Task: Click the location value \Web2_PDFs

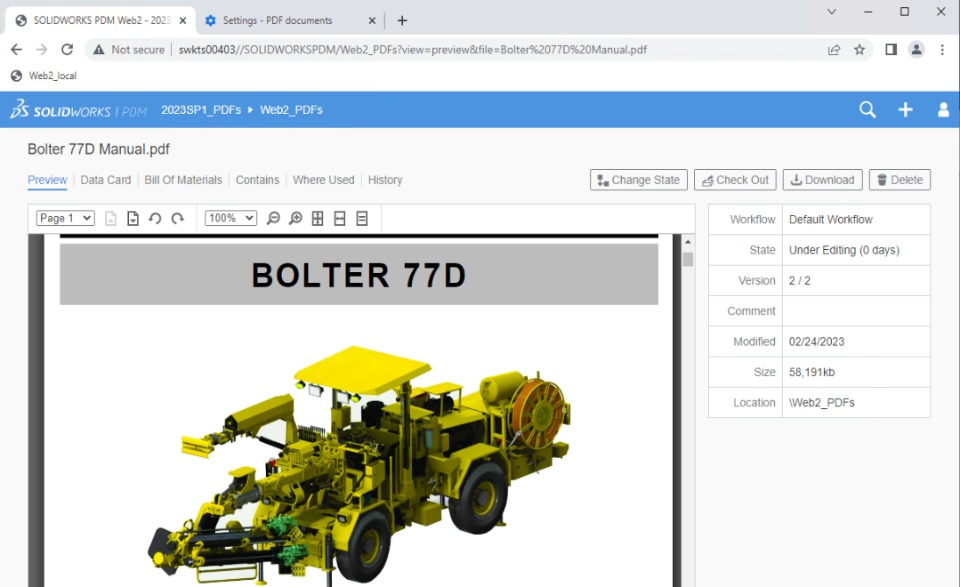Action: coord(821,403)
